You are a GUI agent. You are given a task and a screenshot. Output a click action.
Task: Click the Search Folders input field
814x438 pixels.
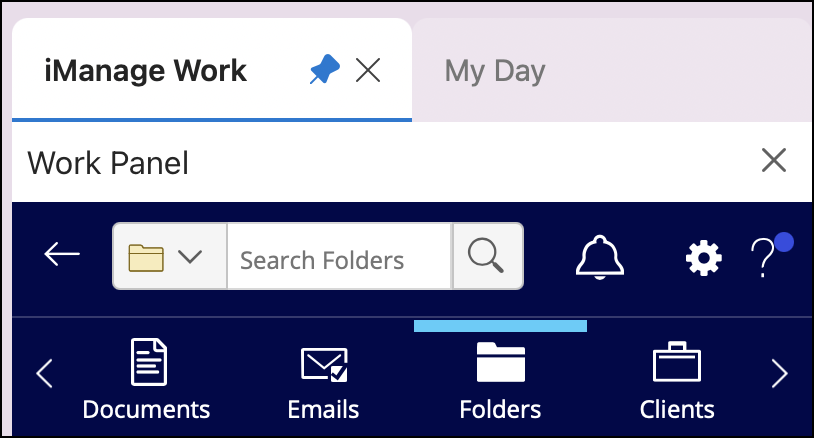click(x=338, y=260)
